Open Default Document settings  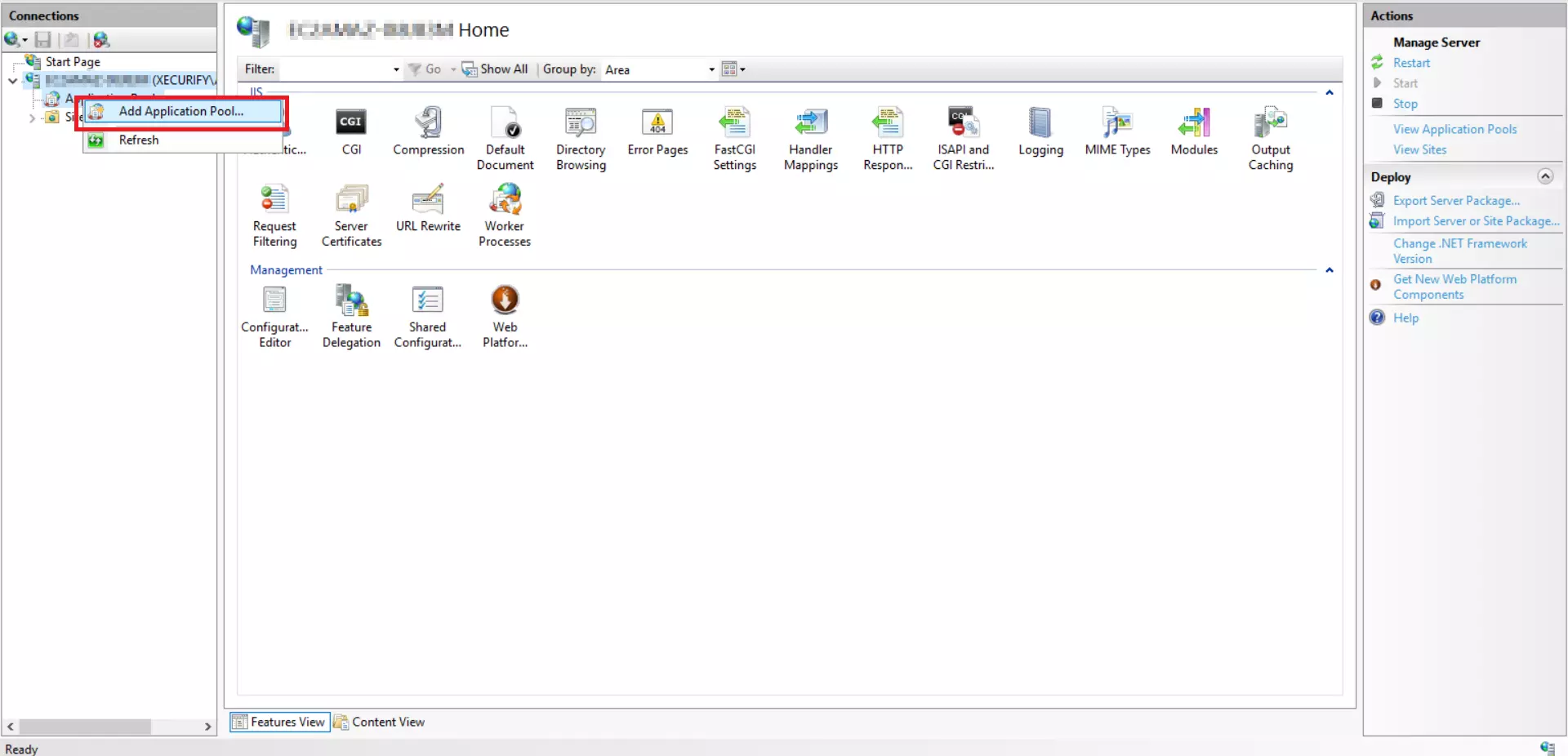[x=504, y=135]
